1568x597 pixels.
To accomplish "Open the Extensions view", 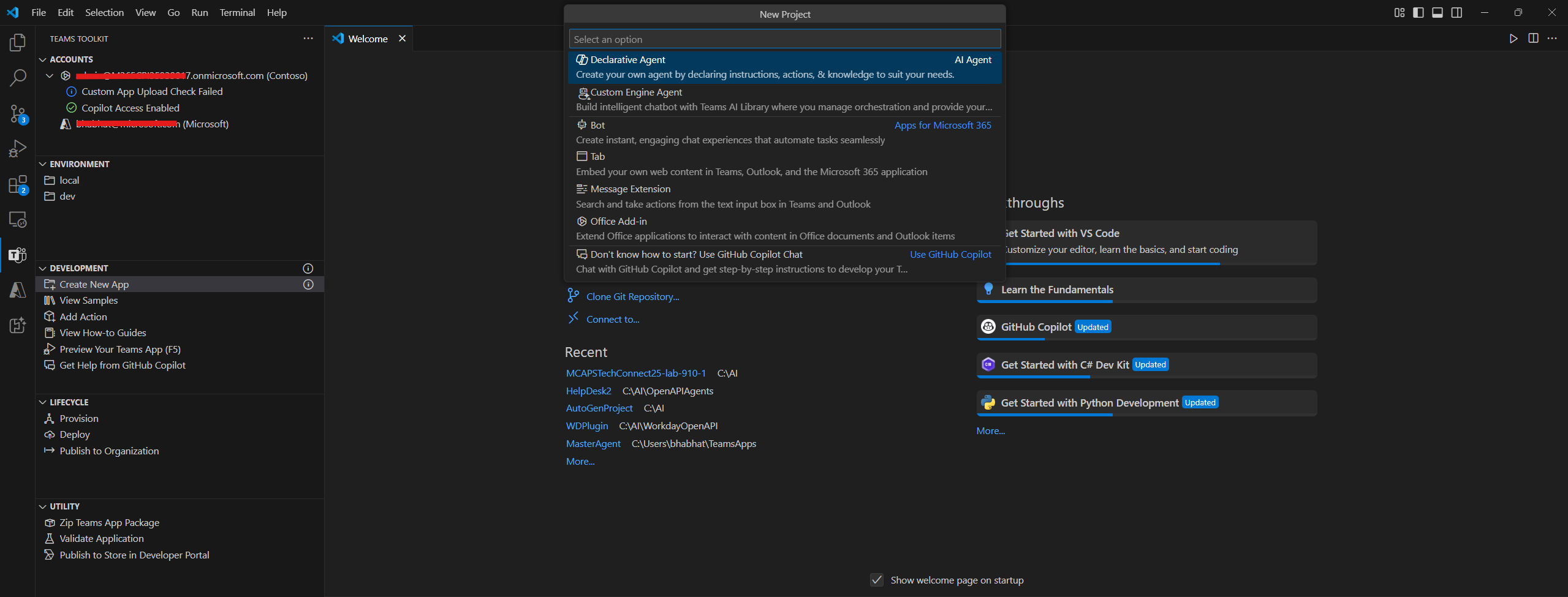I will 18,184.
